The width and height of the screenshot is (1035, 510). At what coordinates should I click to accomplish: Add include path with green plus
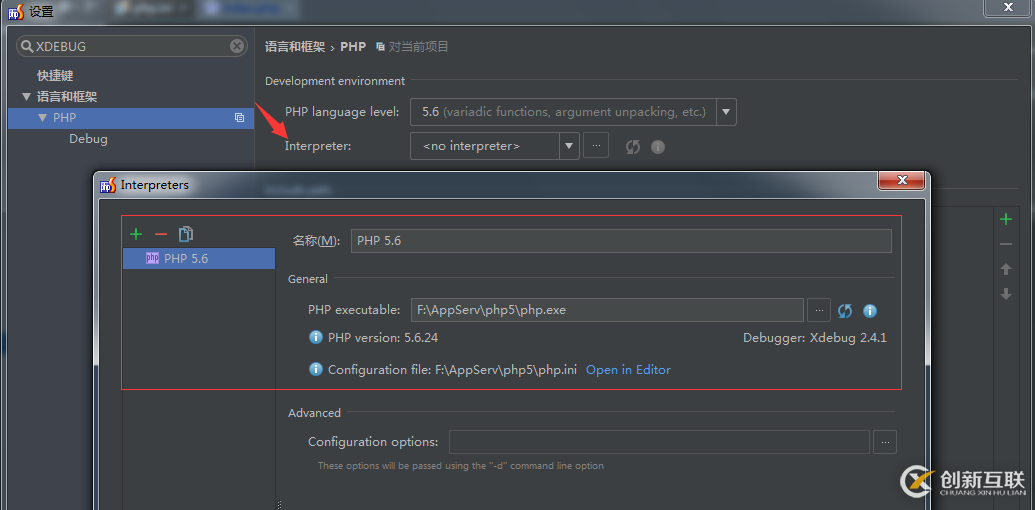(1005, 219)
